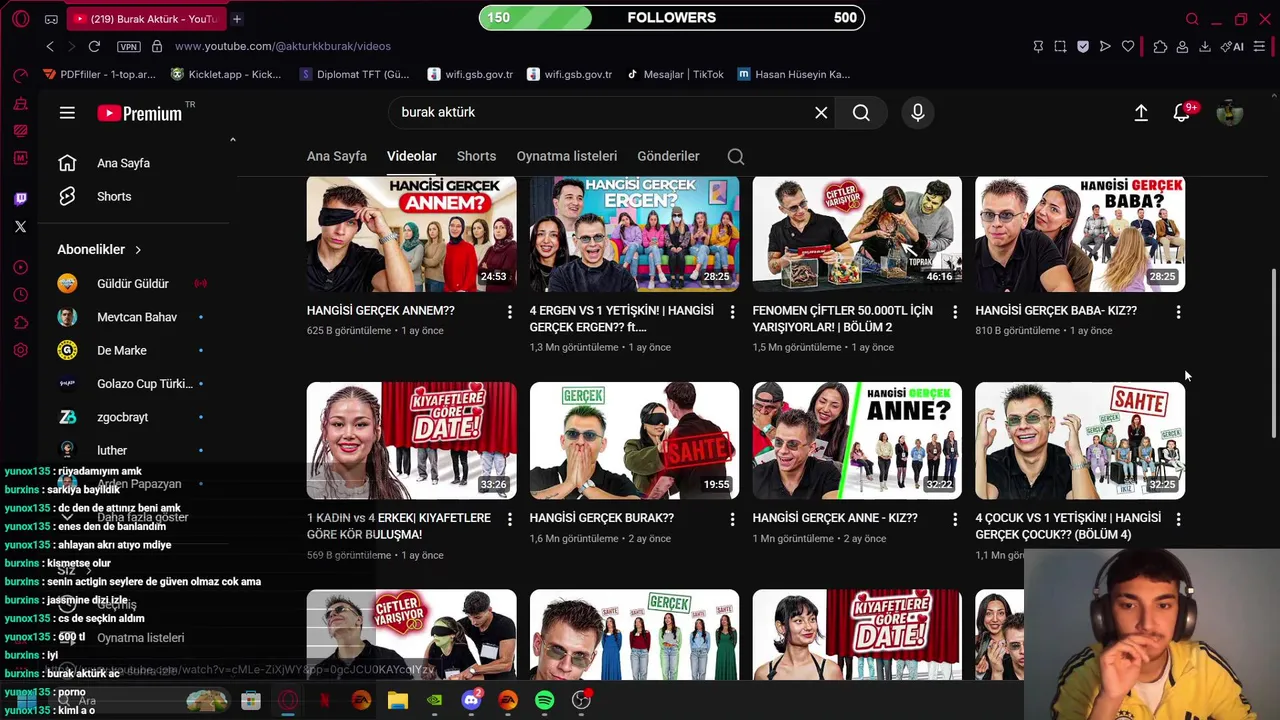Clear the search text with the X
The width and height of the screenshot is (1280, 720).
point(821,113)
